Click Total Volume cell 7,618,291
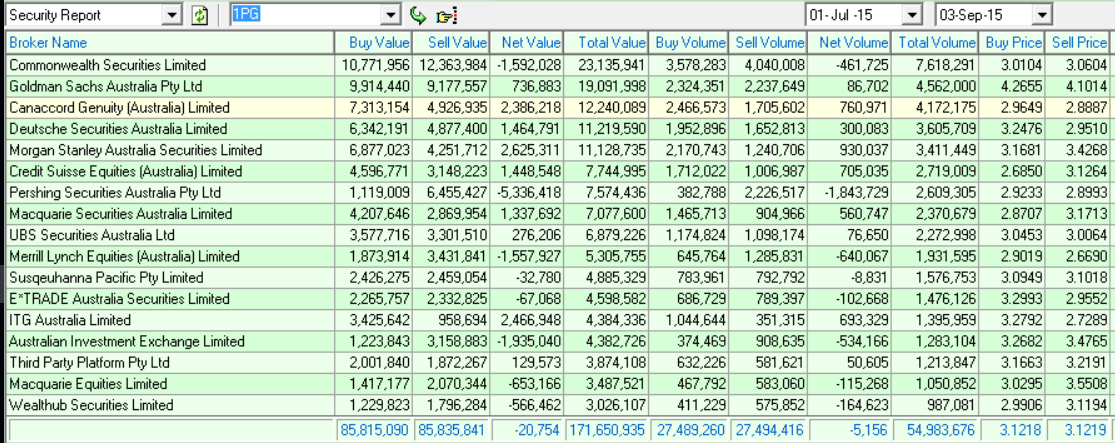1115x443 pixels. (934, 65)
